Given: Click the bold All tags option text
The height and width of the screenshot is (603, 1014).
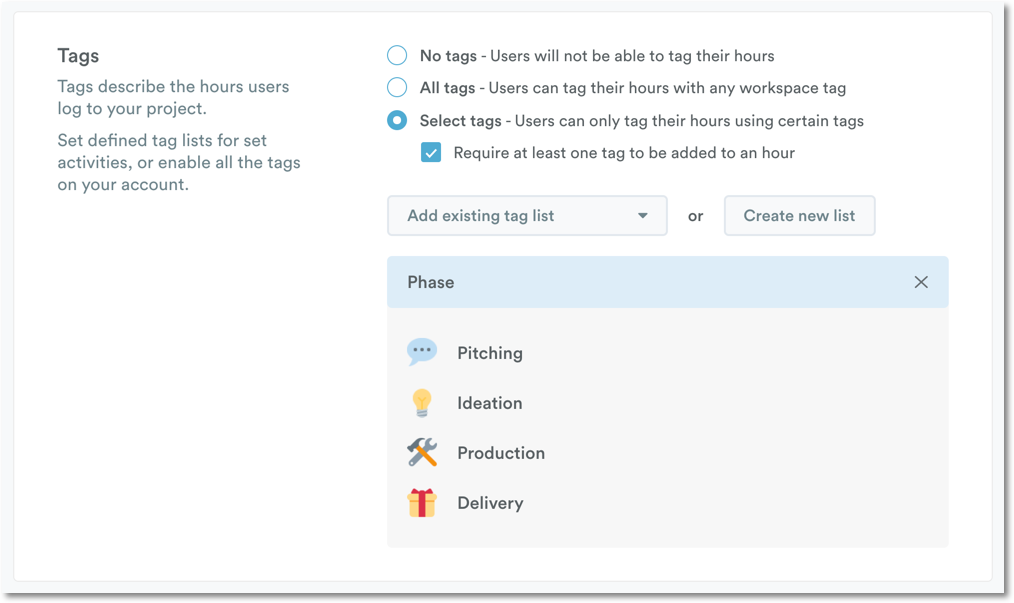Looking at the screenshot, I should tap(447, 88).
